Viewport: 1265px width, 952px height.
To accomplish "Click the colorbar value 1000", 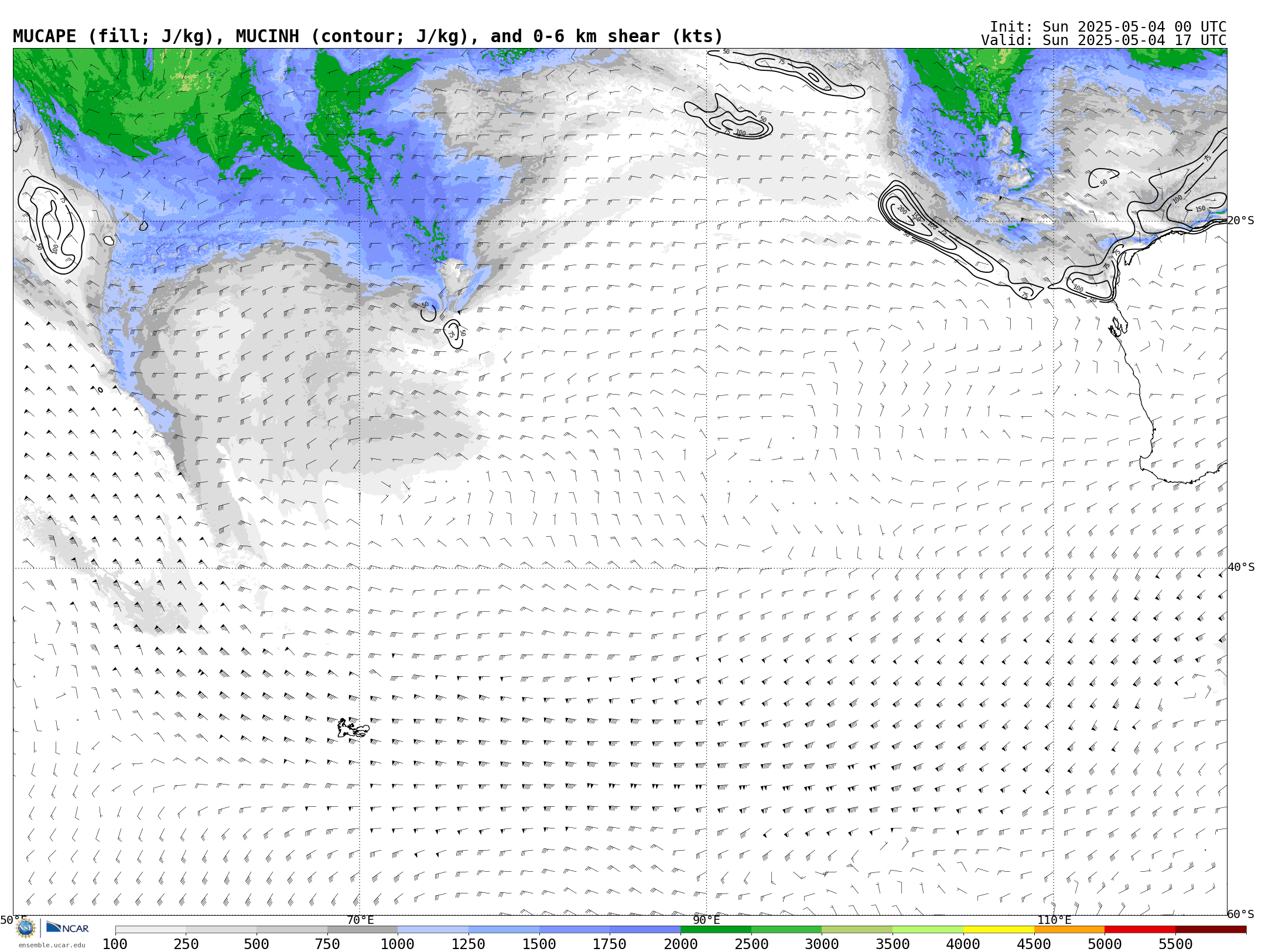I will pos(398,944).
